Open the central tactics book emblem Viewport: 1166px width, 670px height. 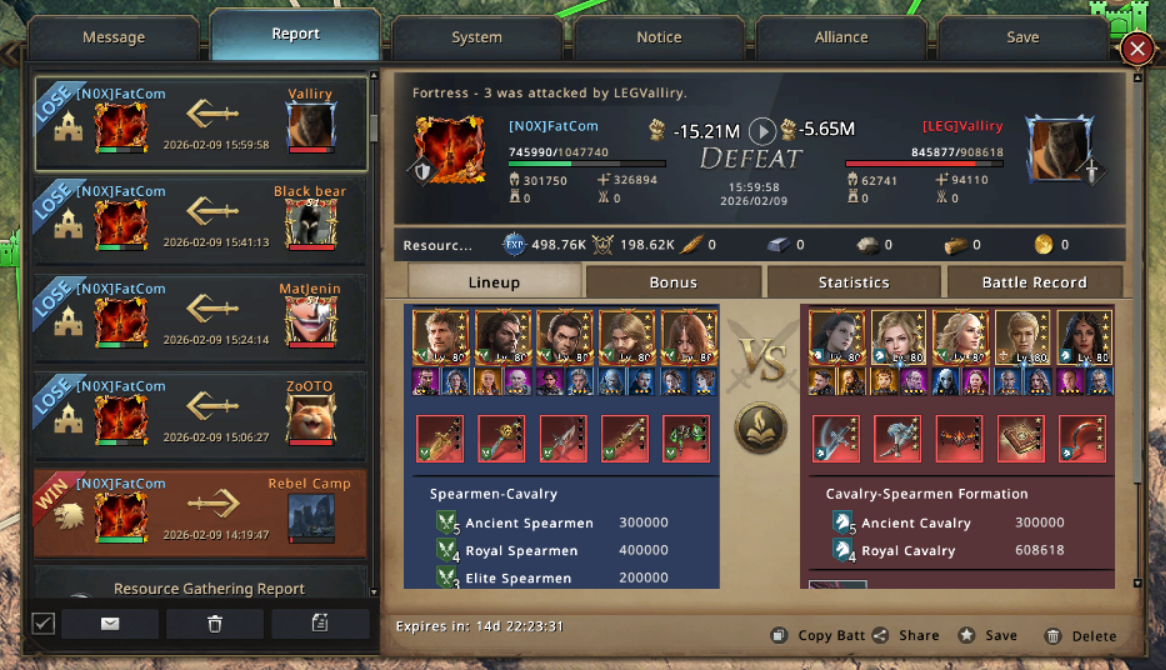[x=760, y=428]
